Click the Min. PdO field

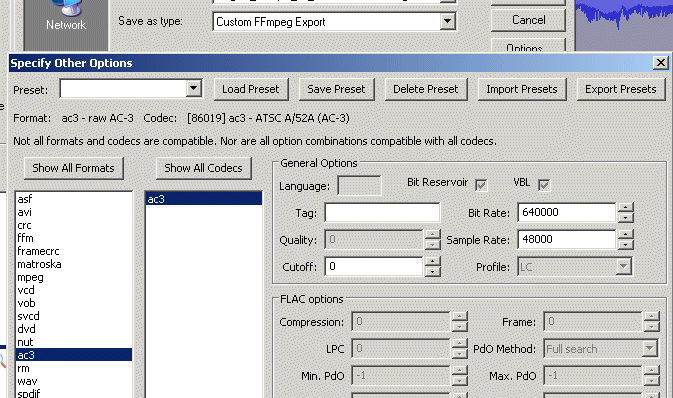(x=400, y=376)
